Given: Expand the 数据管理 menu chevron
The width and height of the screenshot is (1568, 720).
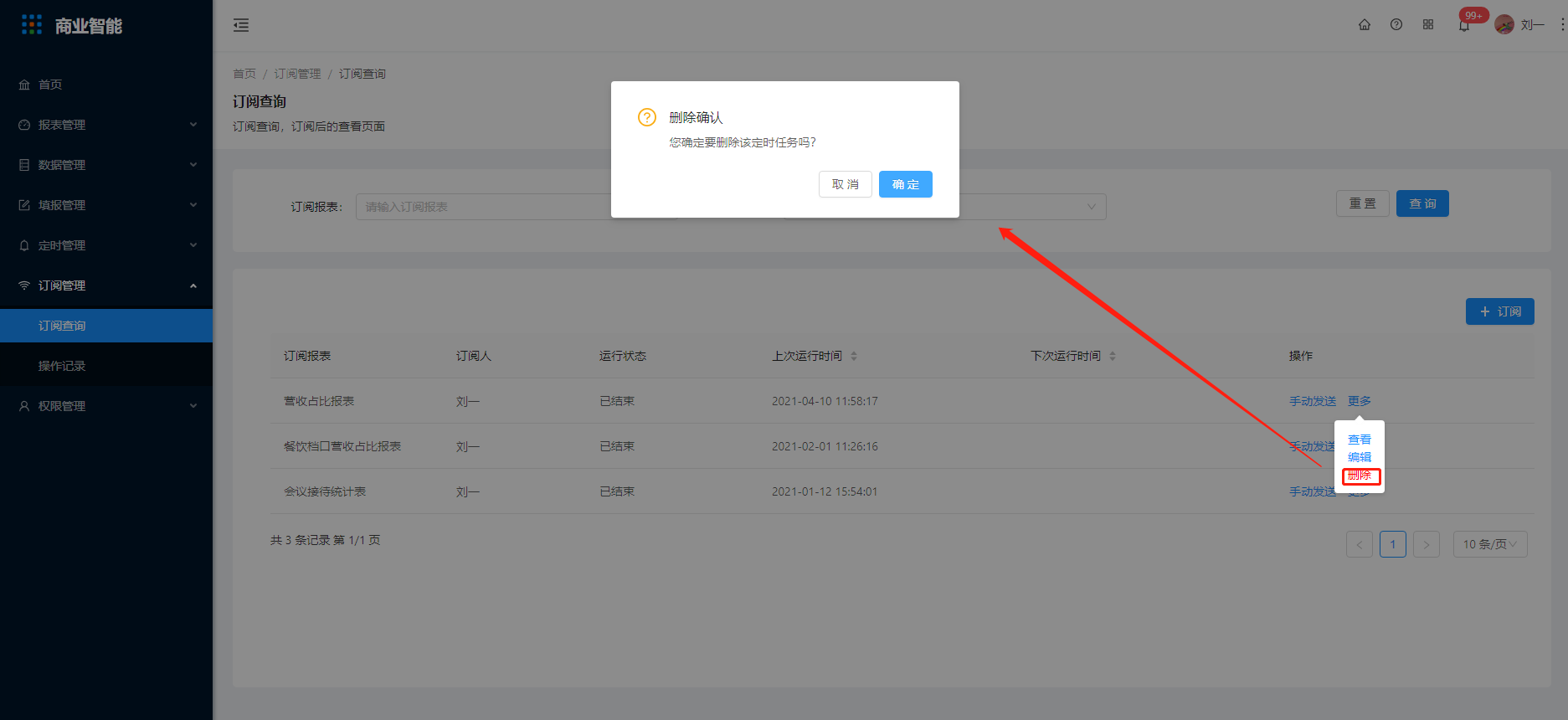Looking at the screenshot, I should pos(193,165).
